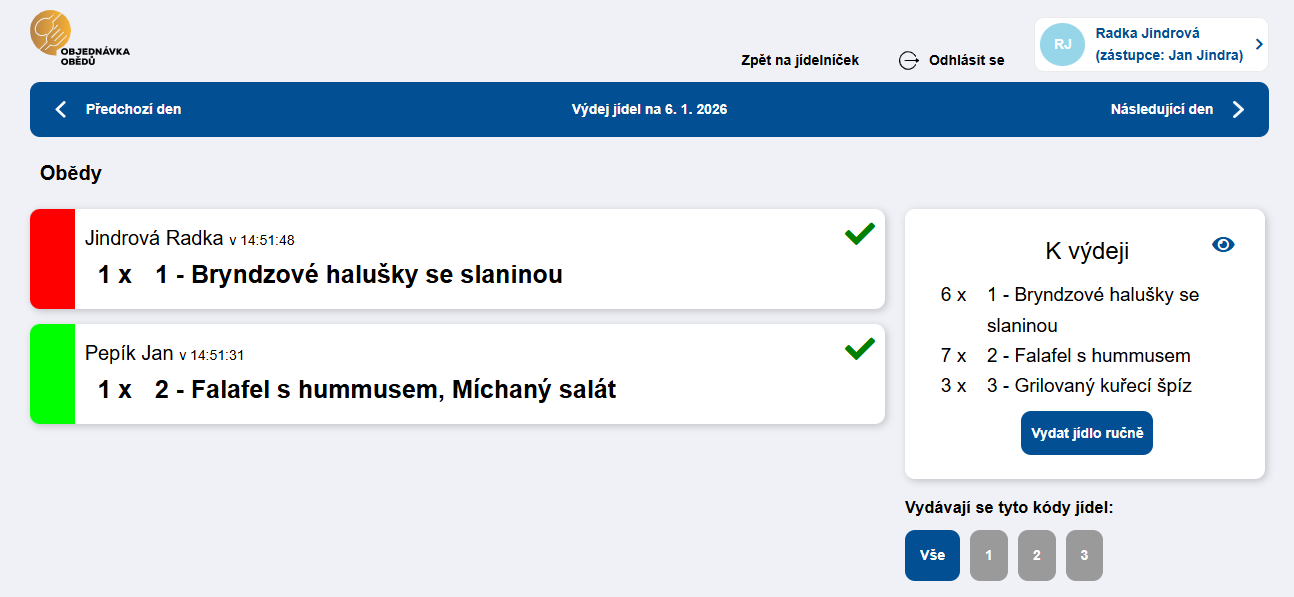Image resolution: width=1294 pixels, height=597 pixels.
Task: Go to Předchozí den
Action: point(133,109)
